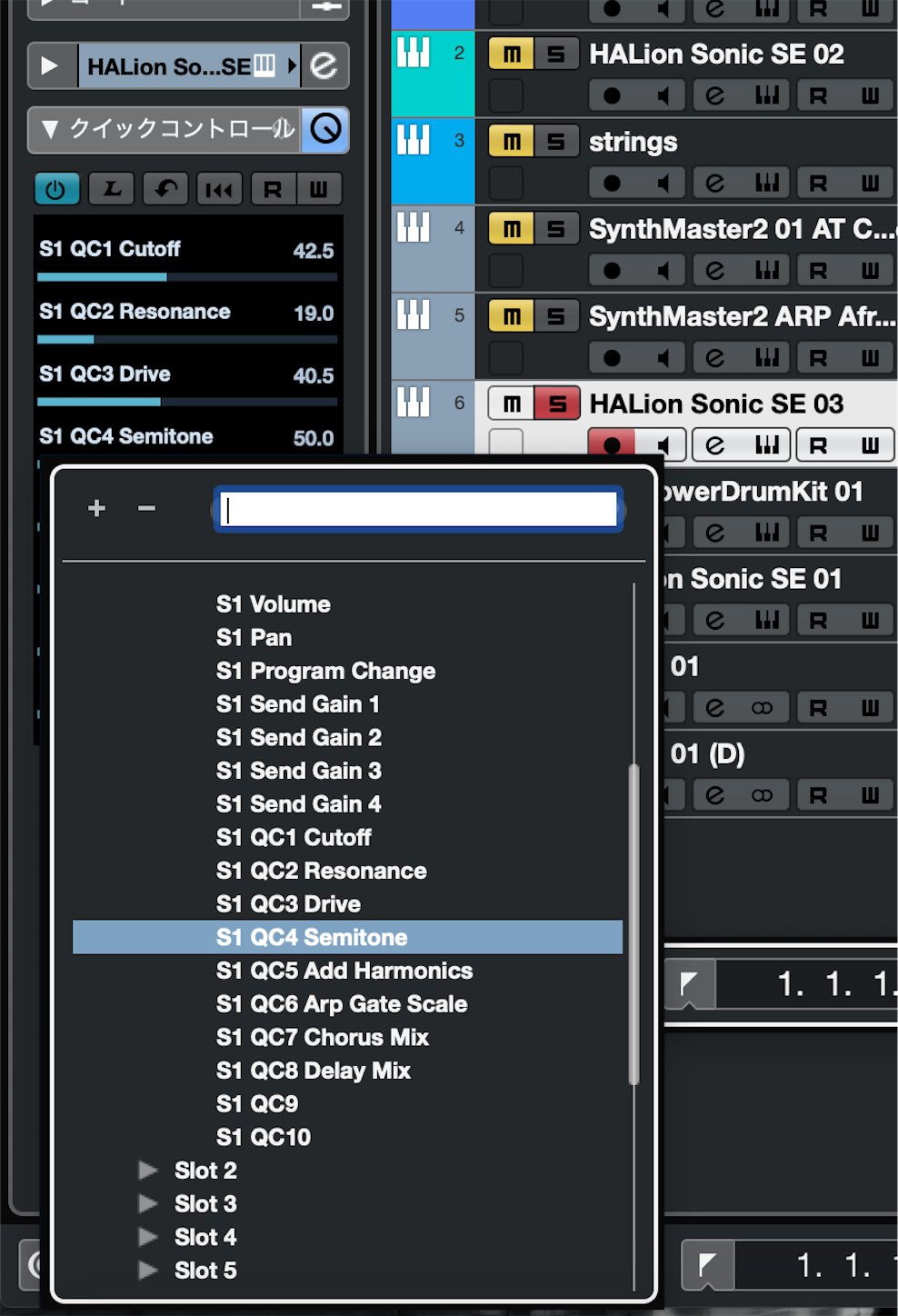Enable Write automation in Quick Controls
Screen dimensions: 898x1316
pyautogui.click(x=318, y=189)
